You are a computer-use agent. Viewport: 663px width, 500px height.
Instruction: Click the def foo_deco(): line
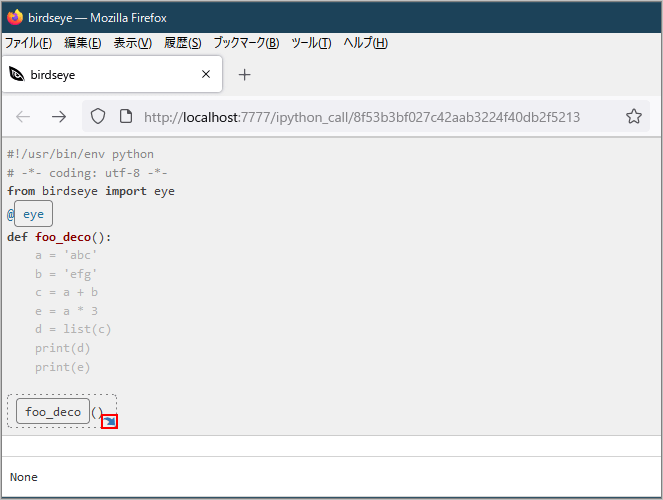point(59,237)
